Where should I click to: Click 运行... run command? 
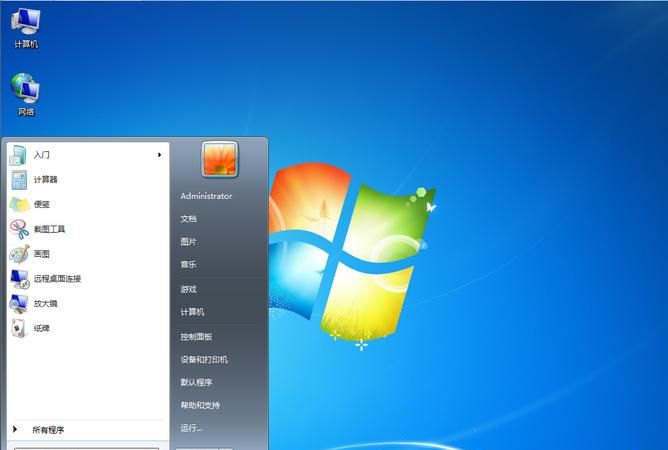(191, 428)
